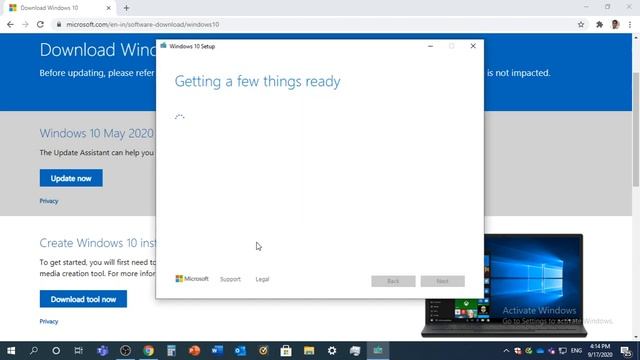Click the Create Windows 10 installation heading

click(x=98, y=243)
